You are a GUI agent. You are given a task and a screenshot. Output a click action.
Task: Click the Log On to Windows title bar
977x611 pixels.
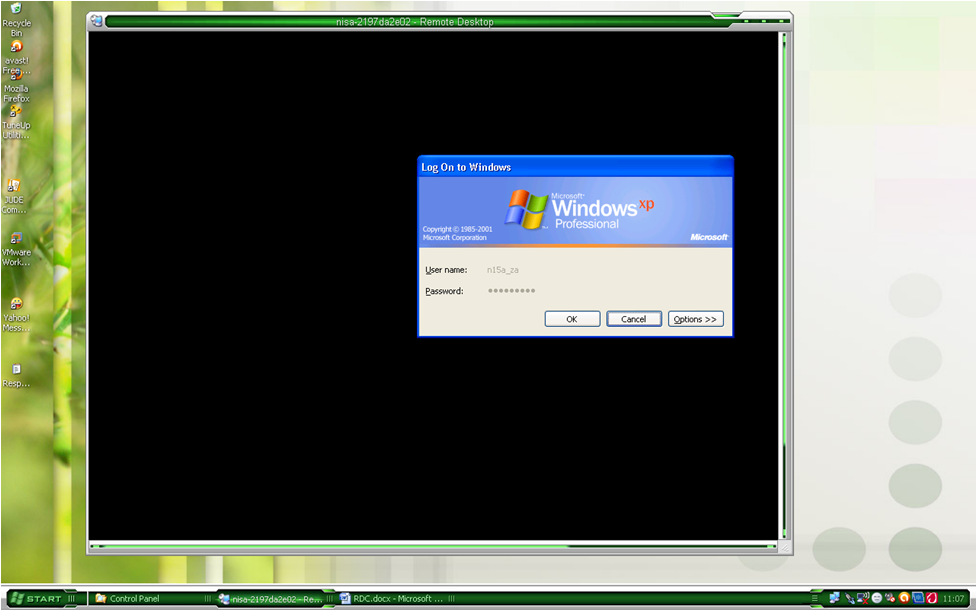575,167
